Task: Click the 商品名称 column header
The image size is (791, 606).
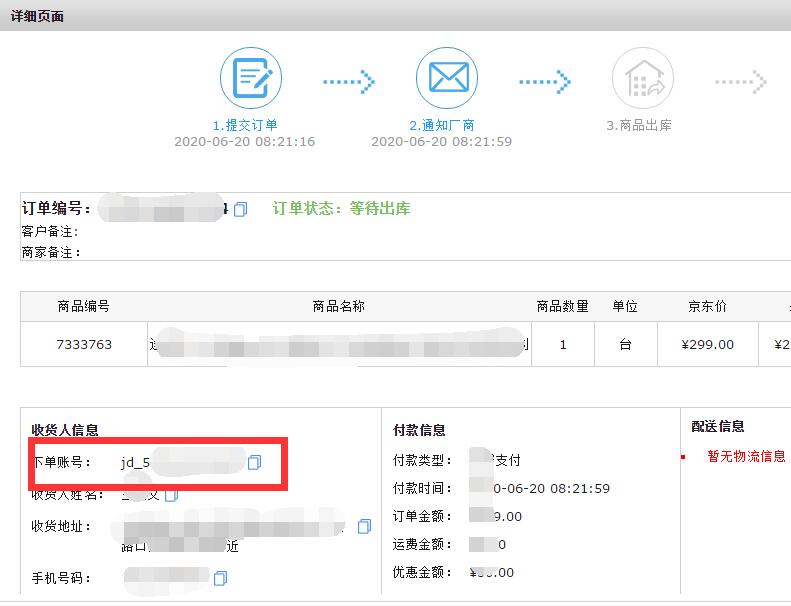Action: point(338,306)
